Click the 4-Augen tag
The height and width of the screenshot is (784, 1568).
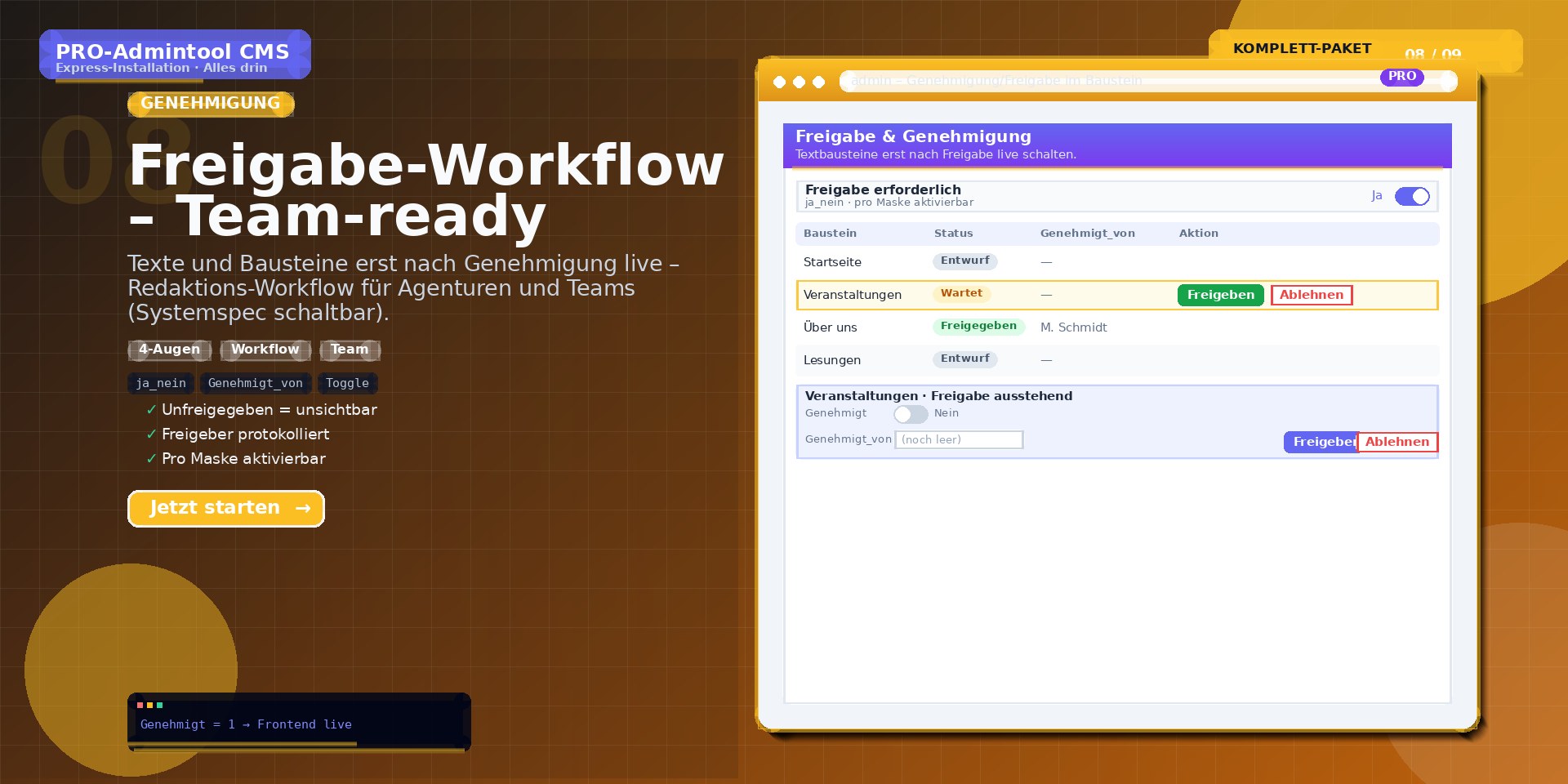[x=169, y=350]
